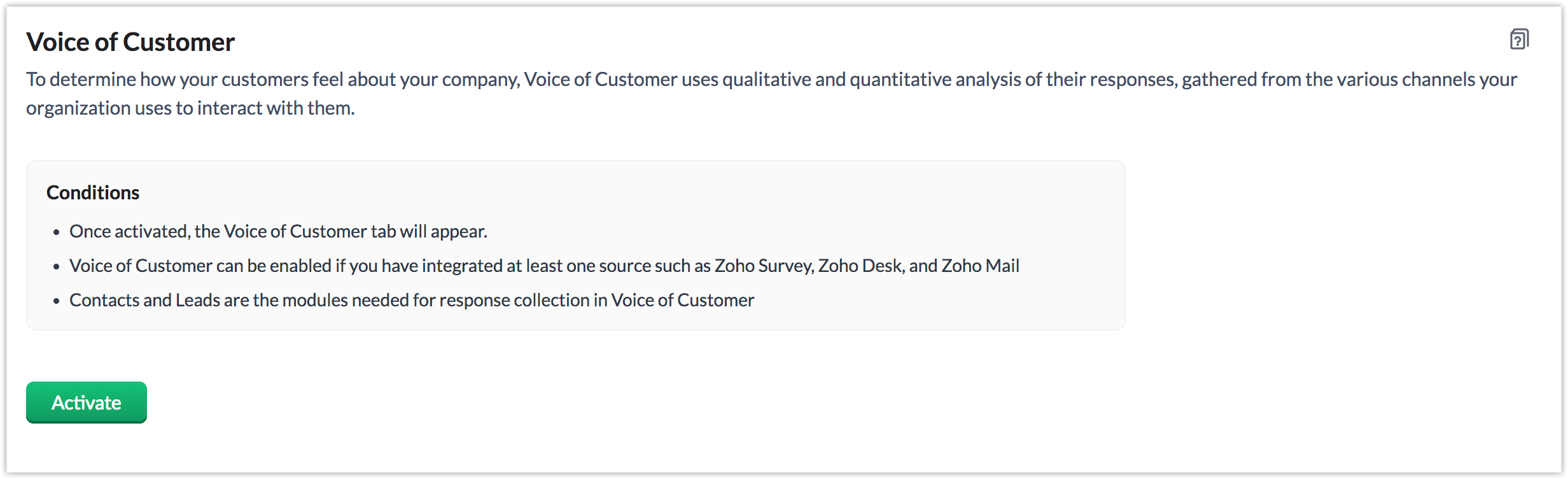
Task: Click the words 'Zoho Mail' in conditions
Action: click(x=980, y=266)
